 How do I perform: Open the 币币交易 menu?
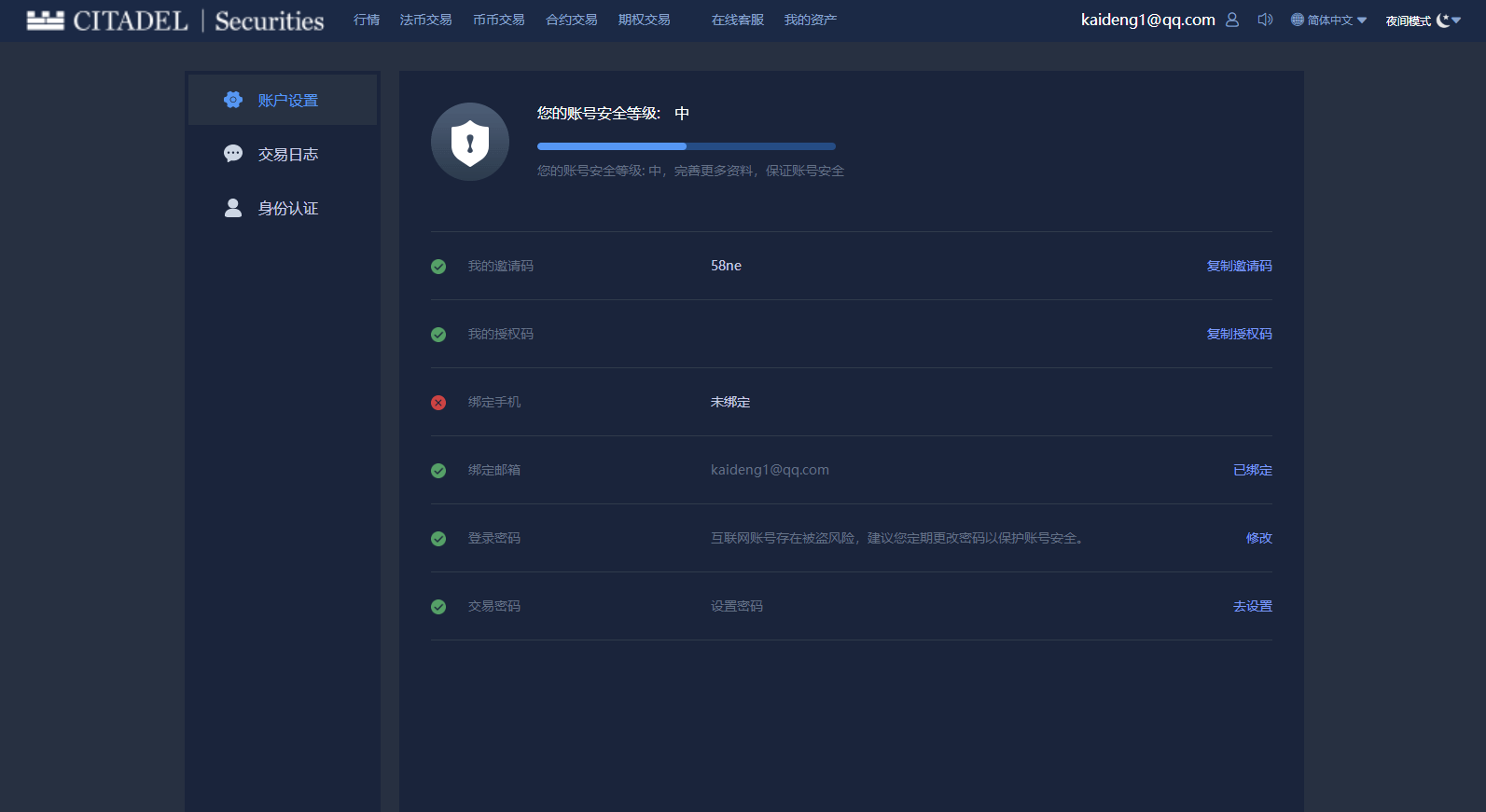point(499,20)
